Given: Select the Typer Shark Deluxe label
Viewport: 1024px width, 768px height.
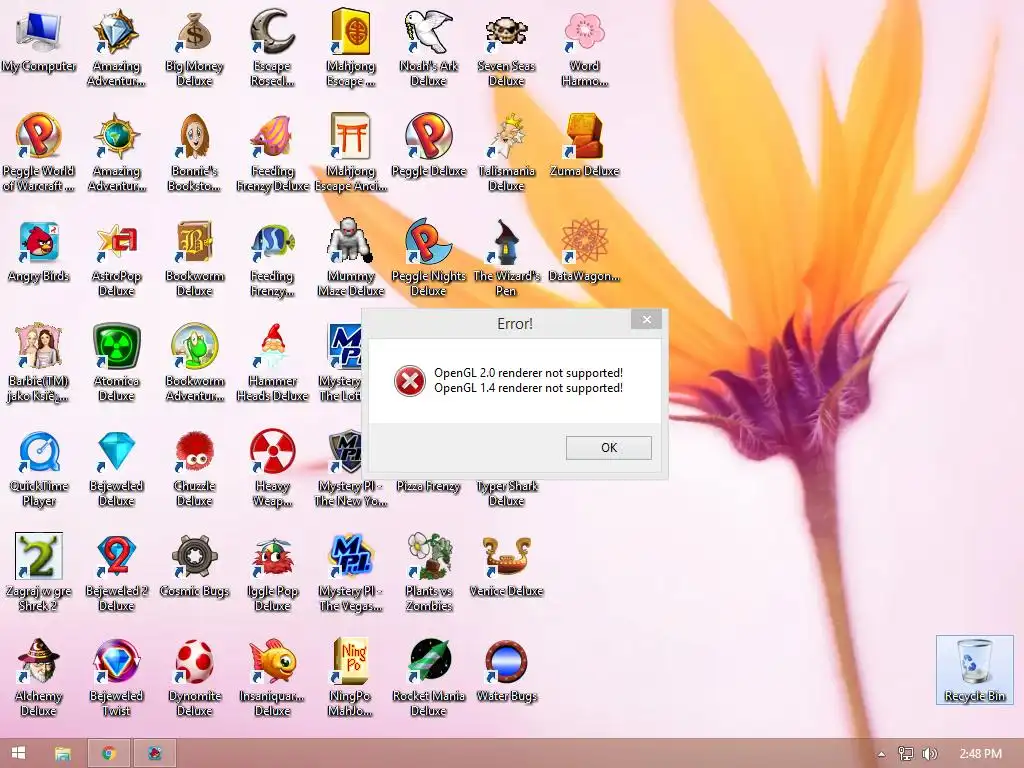Looking at the screenshot, I should [x=506, y=494].
